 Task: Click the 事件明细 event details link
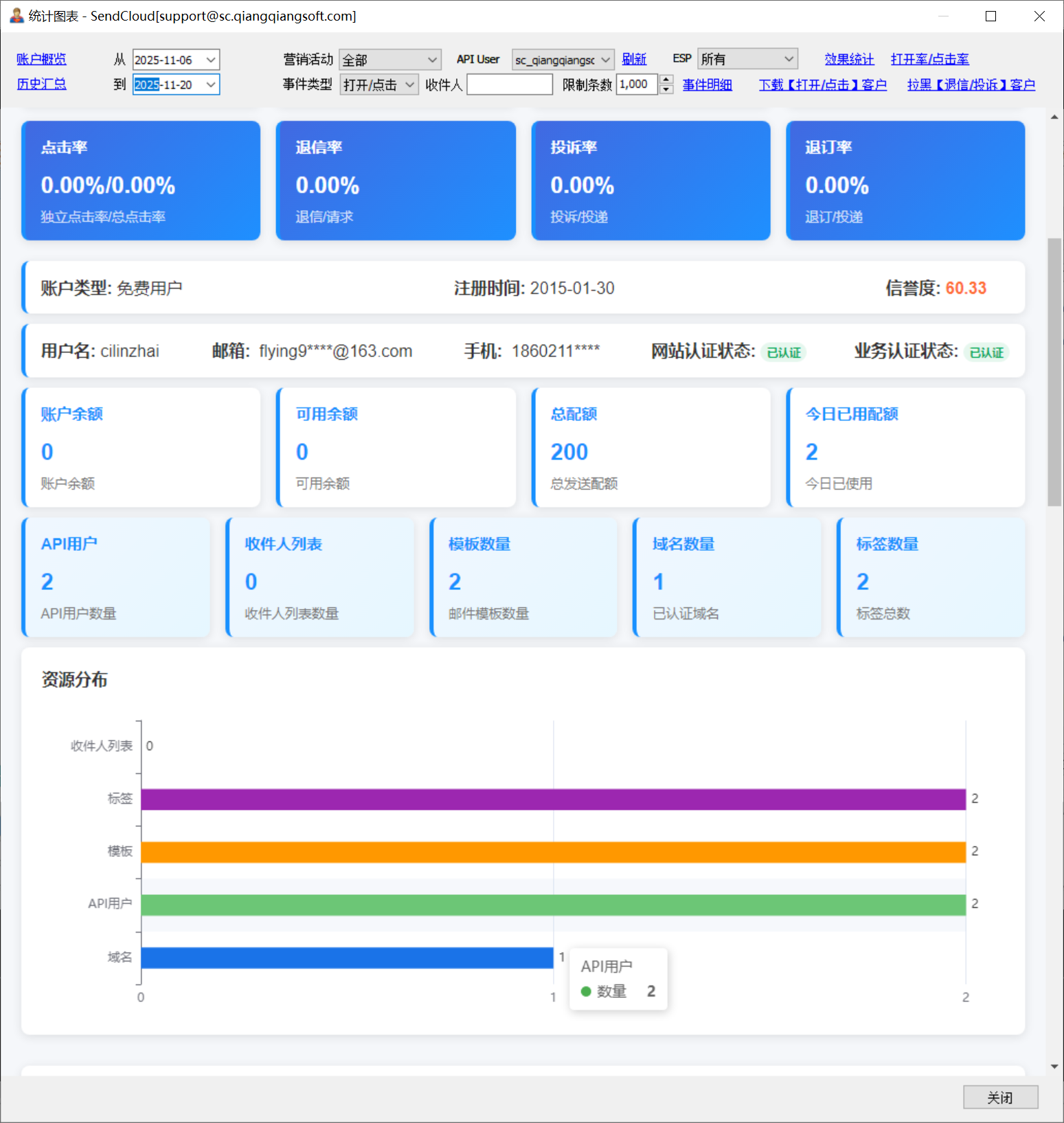click(707, 85)
